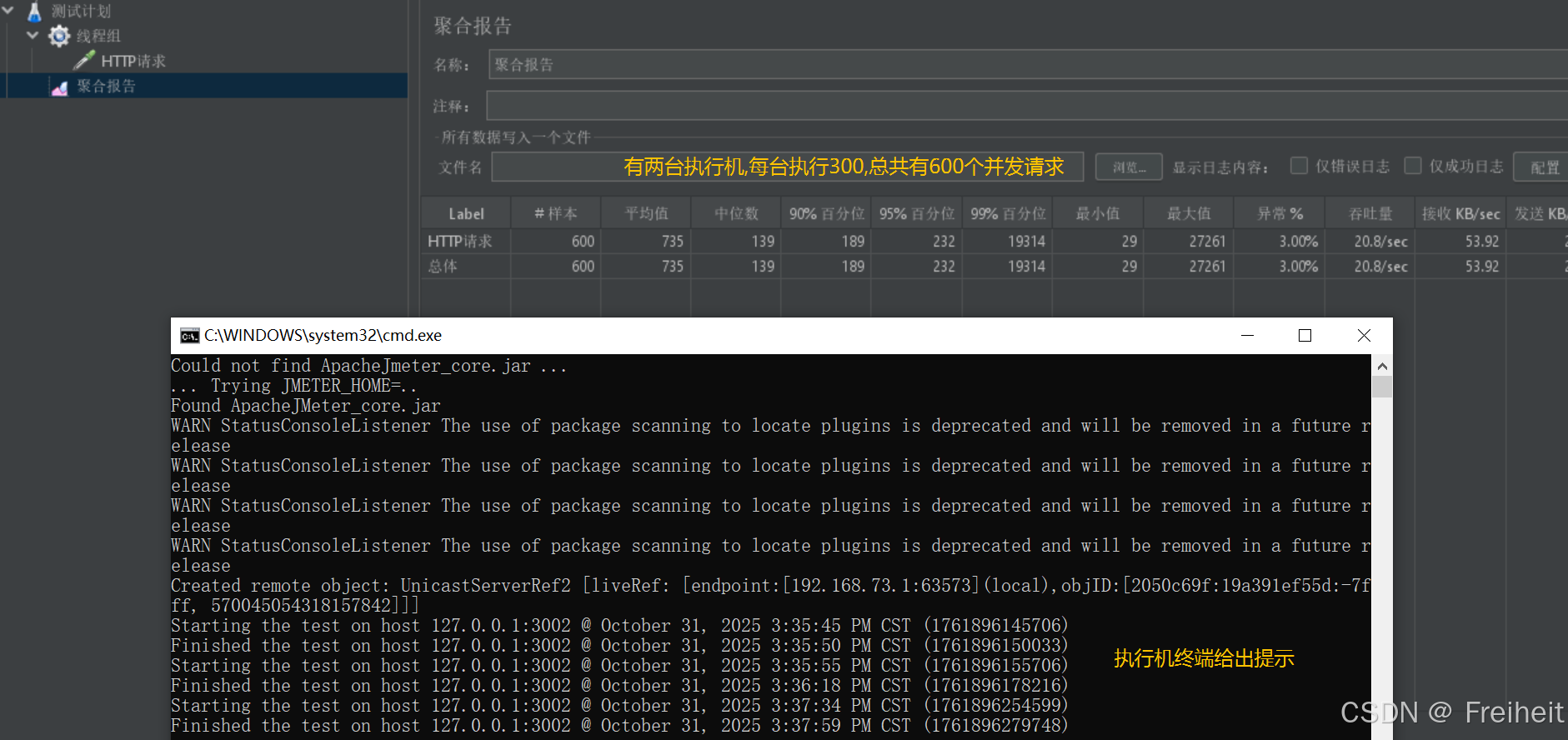The width and height of the screenshot is (1568, 740).
Task: Sort by the 接收 KB/sec column header
Action: tap(1460, 214)
